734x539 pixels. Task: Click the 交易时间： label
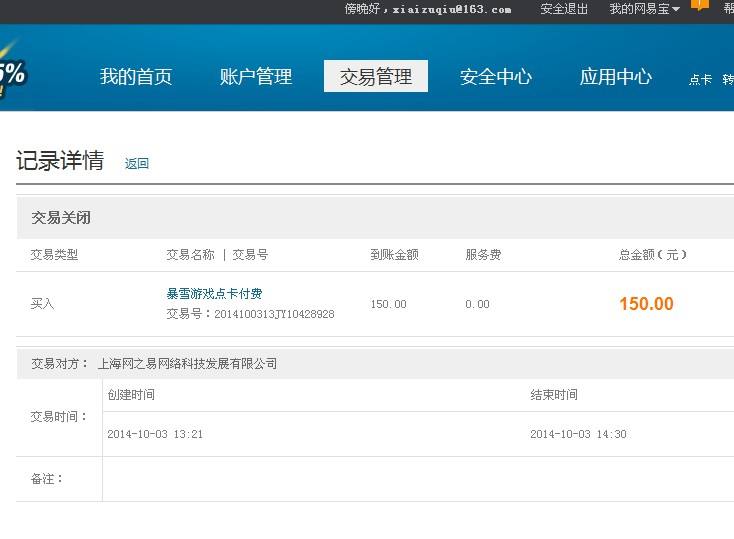point(59,416)
